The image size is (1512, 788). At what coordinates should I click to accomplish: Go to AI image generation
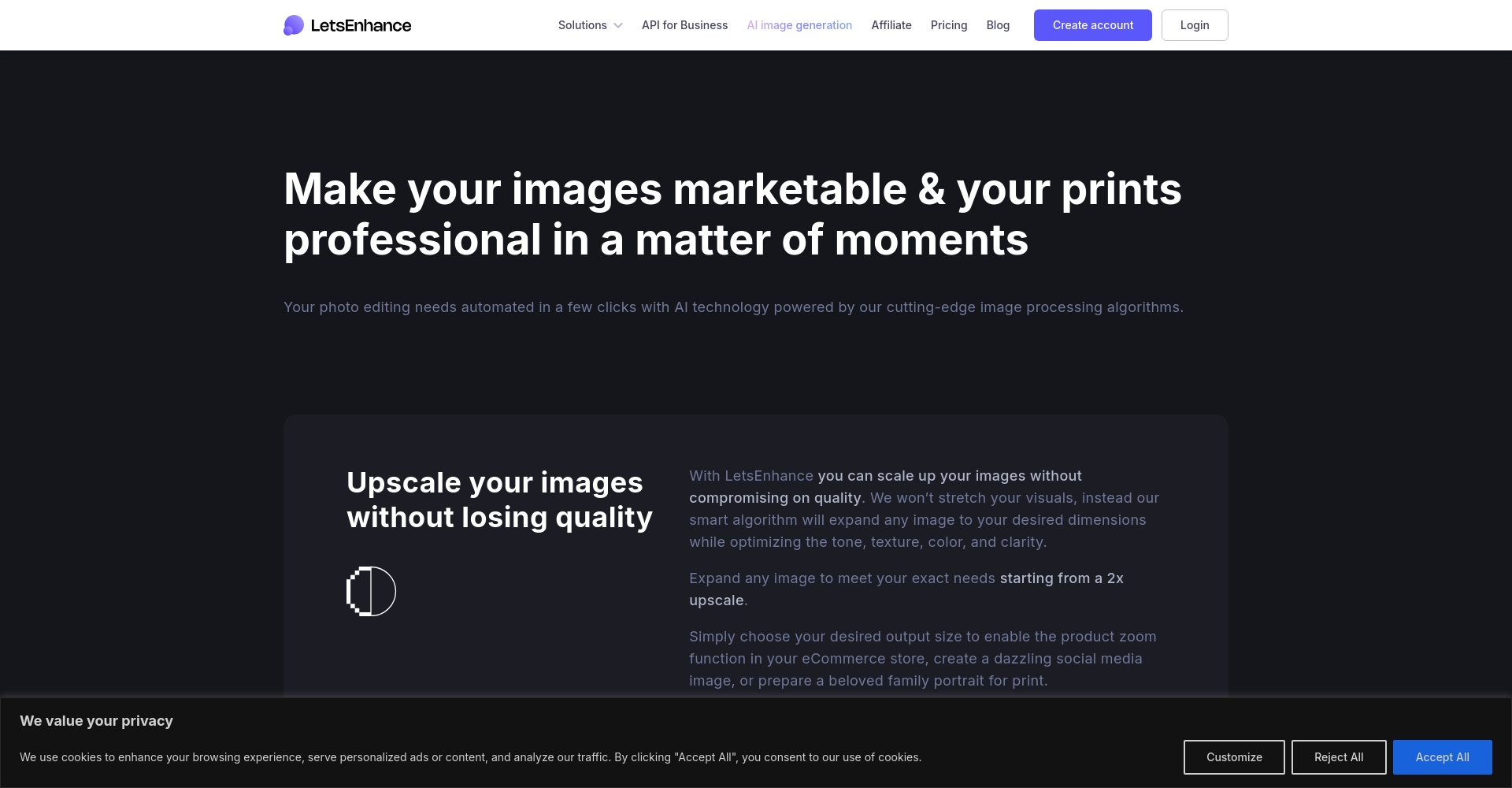799,25
